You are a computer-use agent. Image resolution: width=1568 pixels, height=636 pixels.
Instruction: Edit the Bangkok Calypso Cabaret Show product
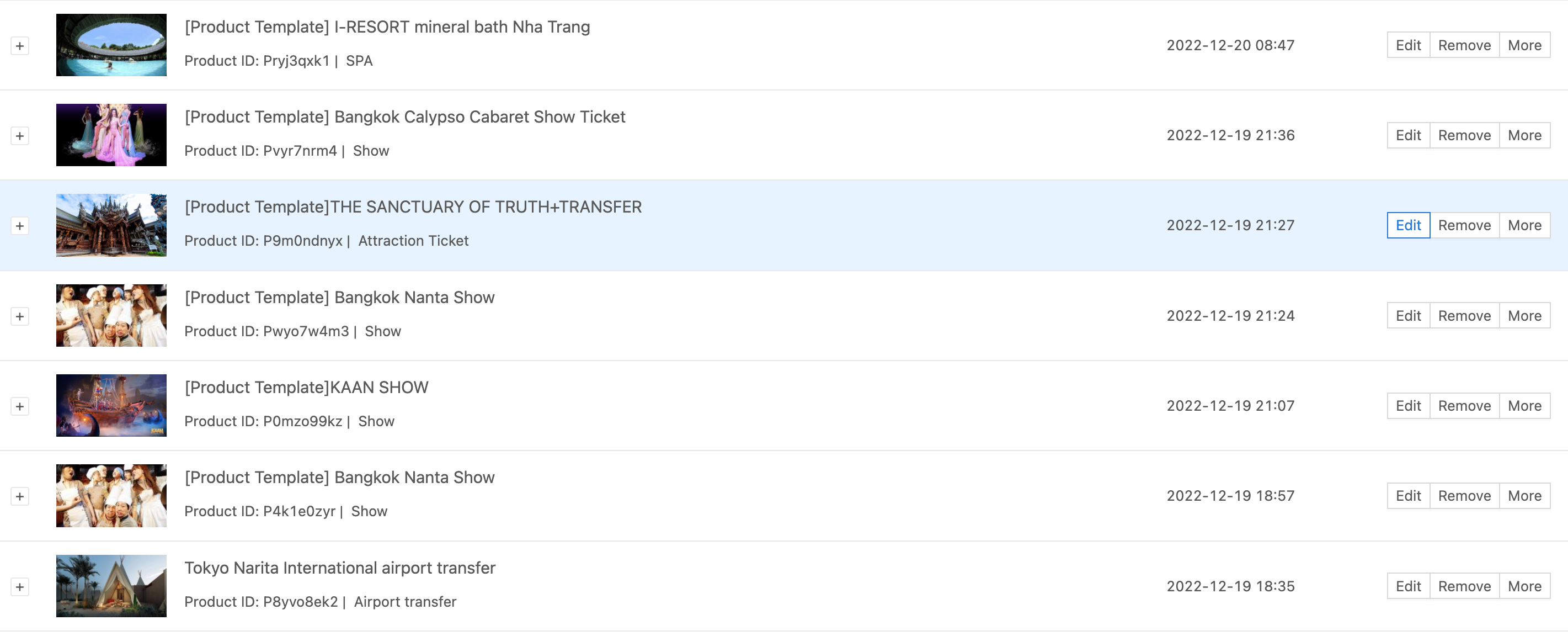point(1408,135)
